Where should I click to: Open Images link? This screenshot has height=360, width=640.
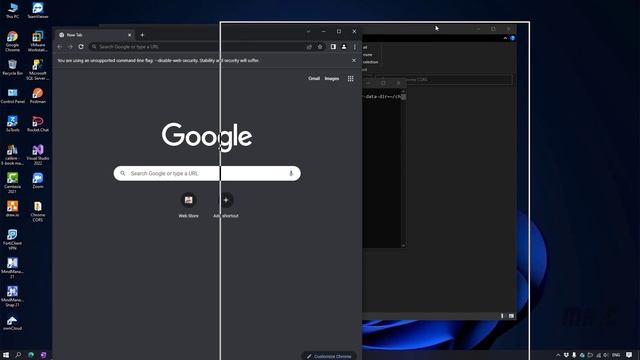coord(332,78)
